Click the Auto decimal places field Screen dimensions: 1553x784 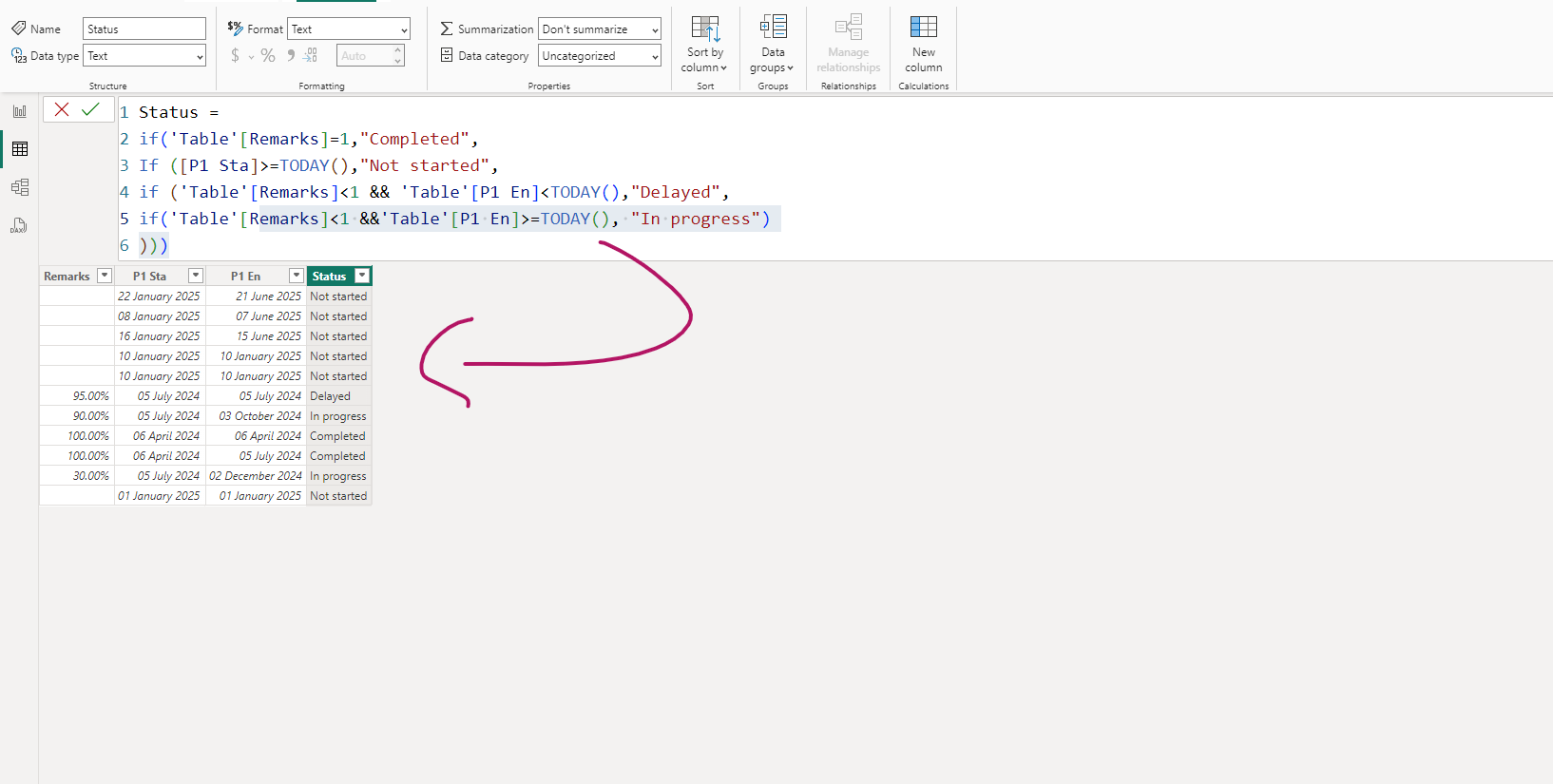pyautogui.click(x=363, y=56)
